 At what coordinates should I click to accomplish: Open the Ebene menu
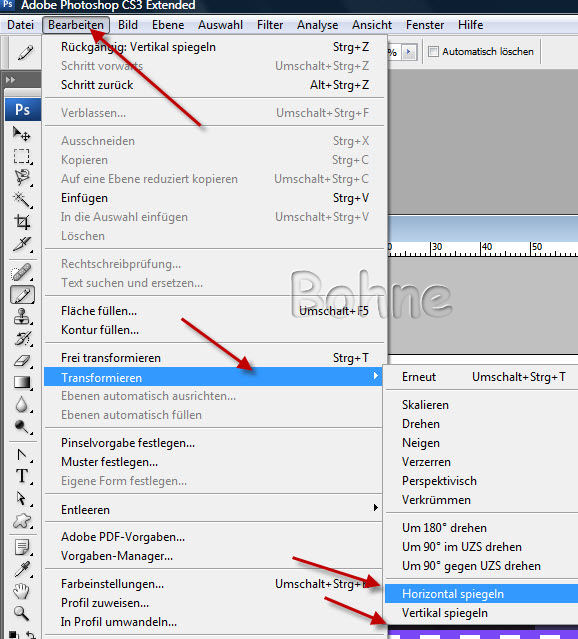click(x=168, y=25)
